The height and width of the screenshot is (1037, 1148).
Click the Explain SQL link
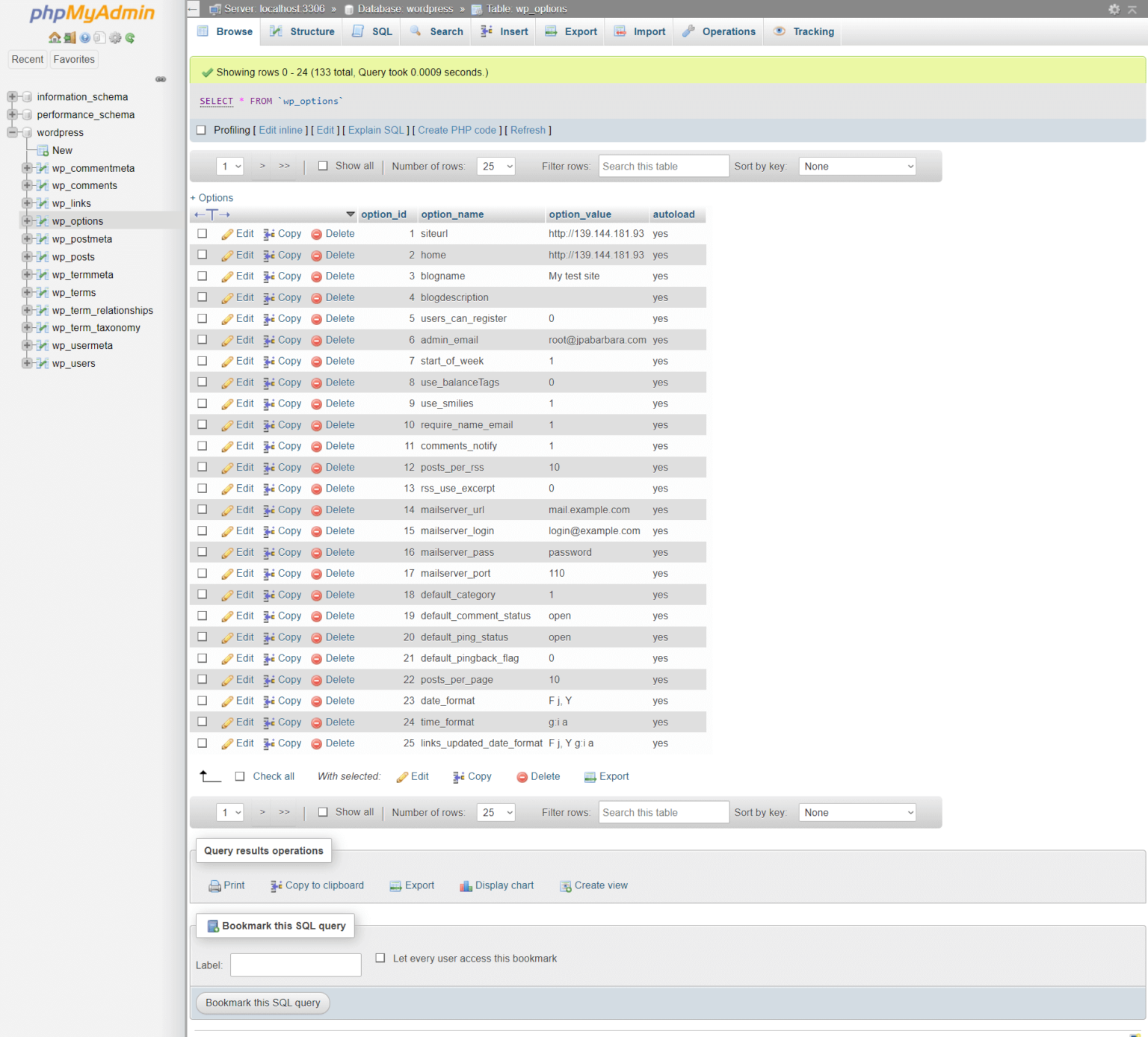click(x=376, y=130)
